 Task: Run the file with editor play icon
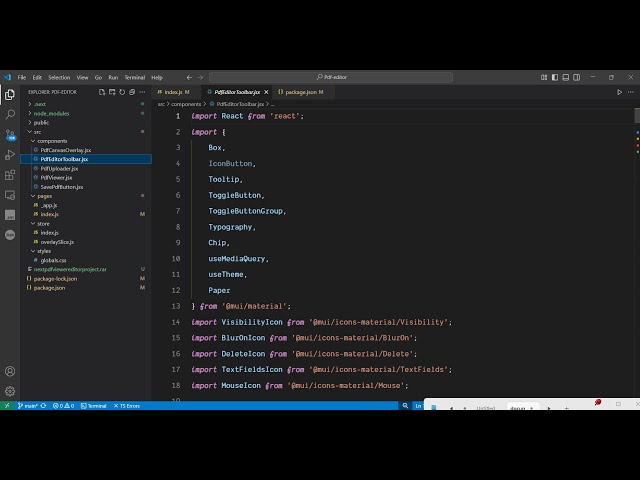(619, 92)
